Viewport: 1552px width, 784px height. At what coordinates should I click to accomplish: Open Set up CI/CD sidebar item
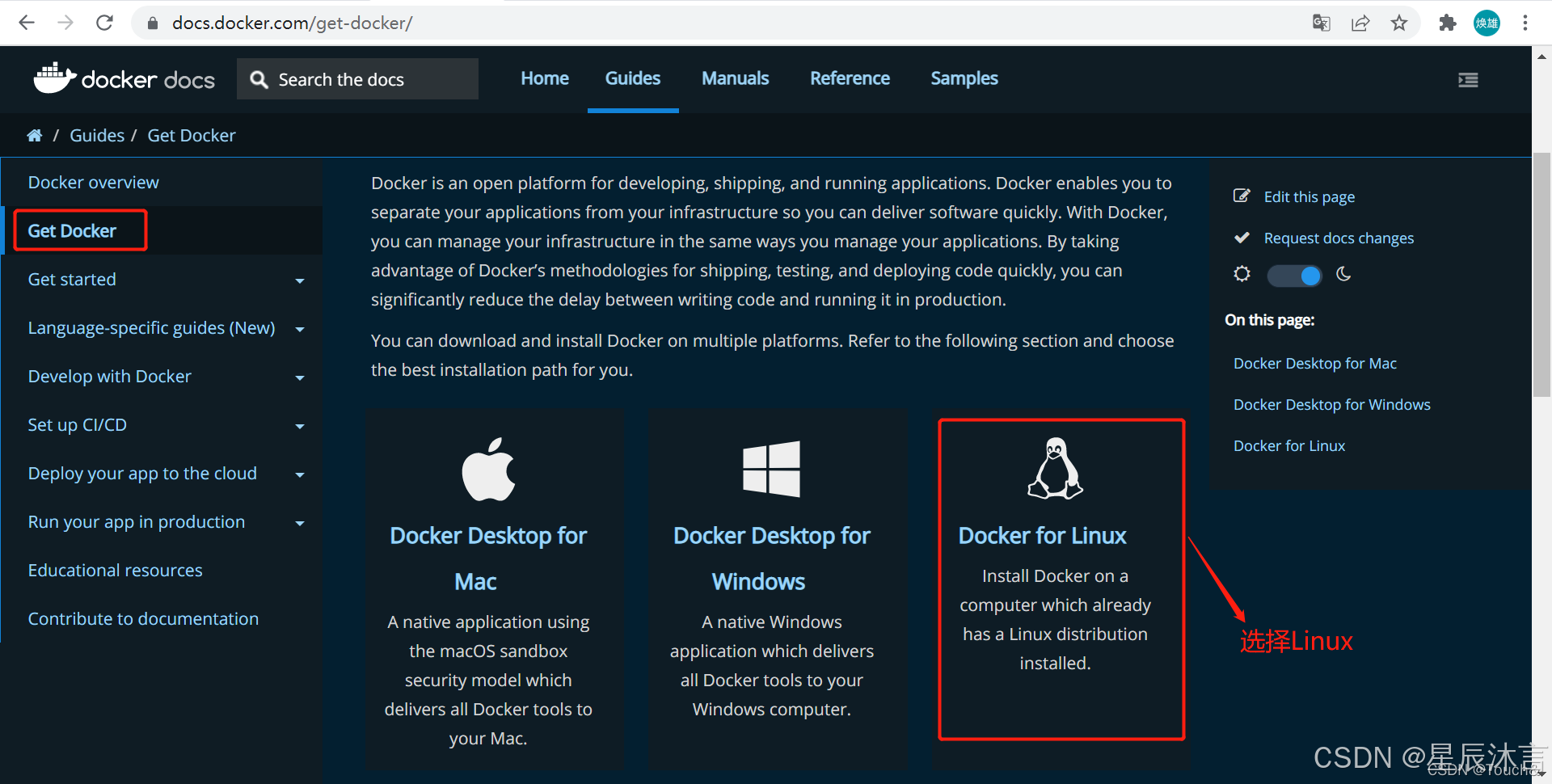(x=77, y=424)
